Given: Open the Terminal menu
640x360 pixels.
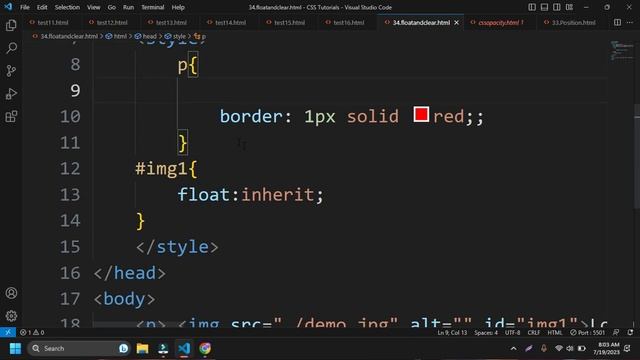Looking at the screenshot, I should click(153, 7).
